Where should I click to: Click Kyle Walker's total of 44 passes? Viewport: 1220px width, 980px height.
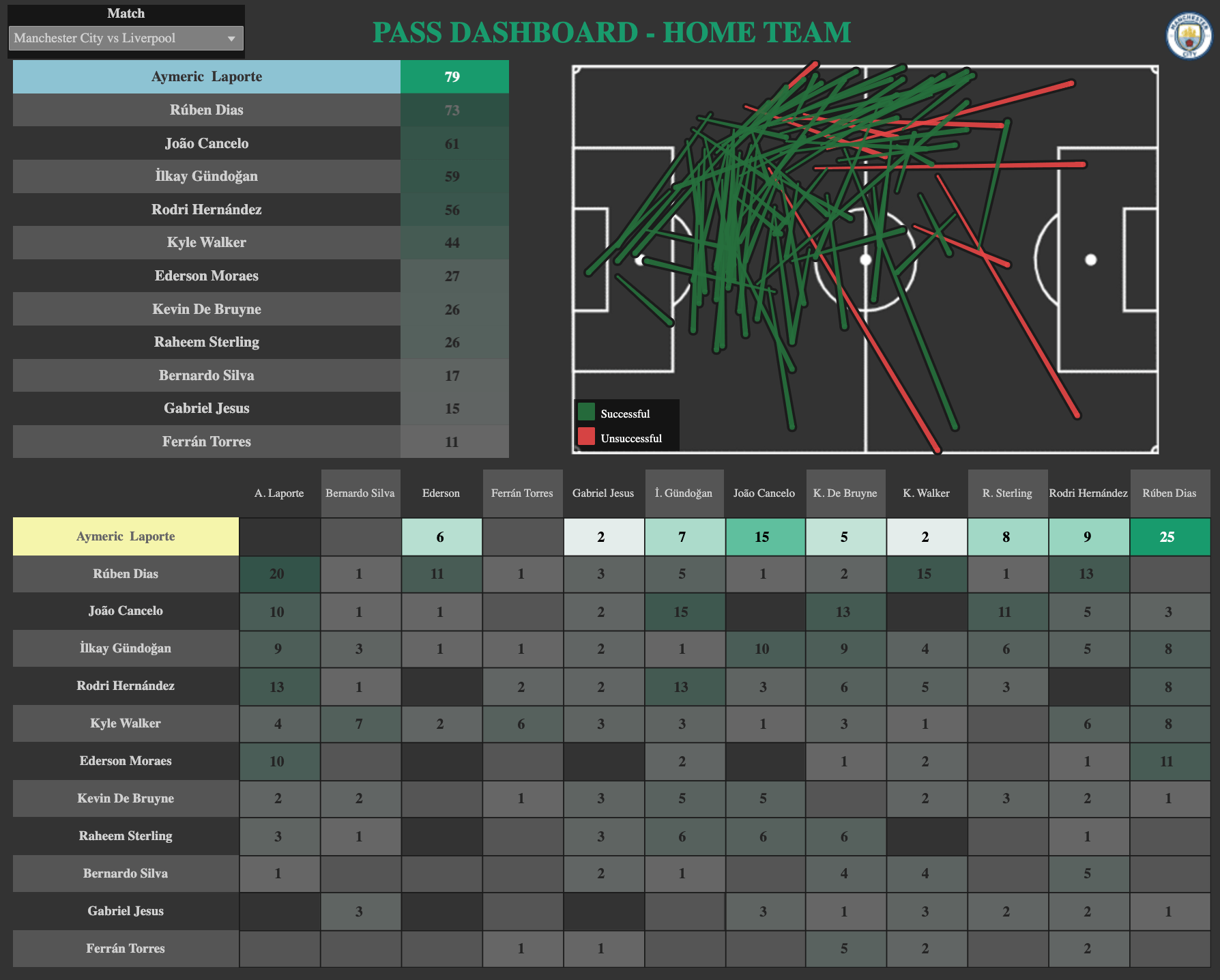(x=454, y=242)
